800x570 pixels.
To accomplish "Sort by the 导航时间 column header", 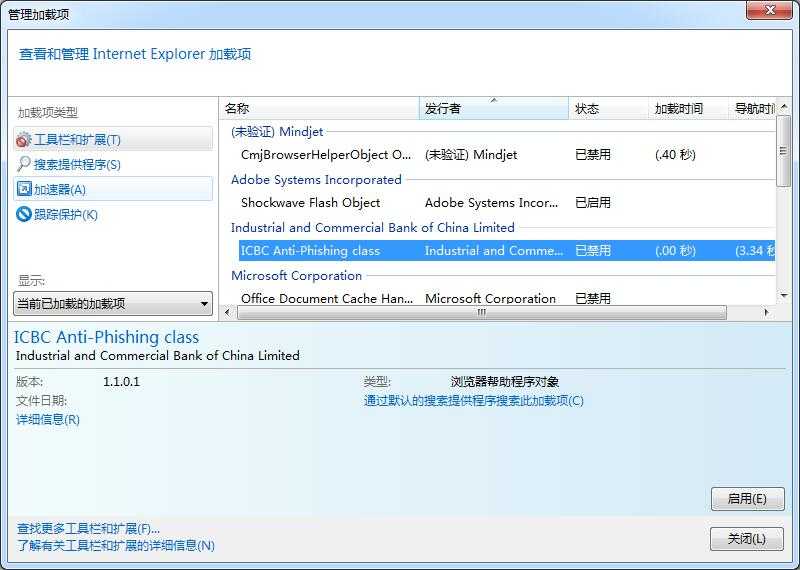I will point(752,108).
